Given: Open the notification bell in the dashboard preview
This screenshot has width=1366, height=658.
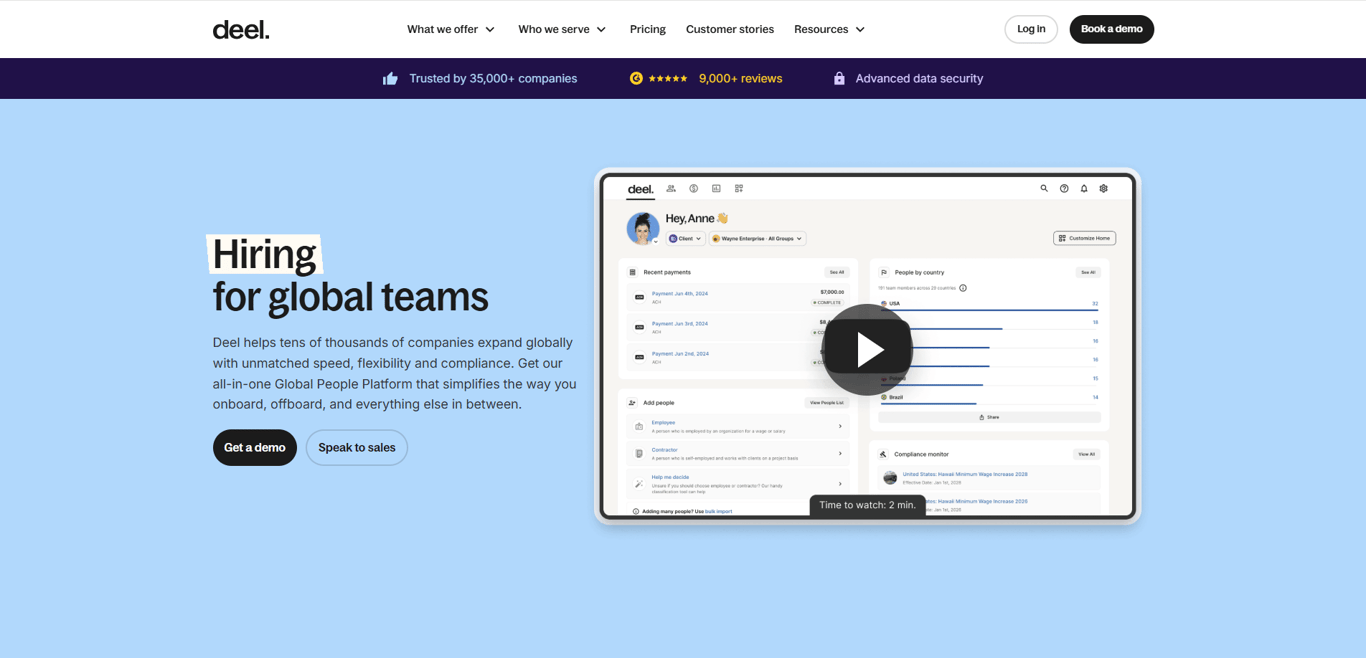Looking at the screenshot, I should (x=1084, y=188).
